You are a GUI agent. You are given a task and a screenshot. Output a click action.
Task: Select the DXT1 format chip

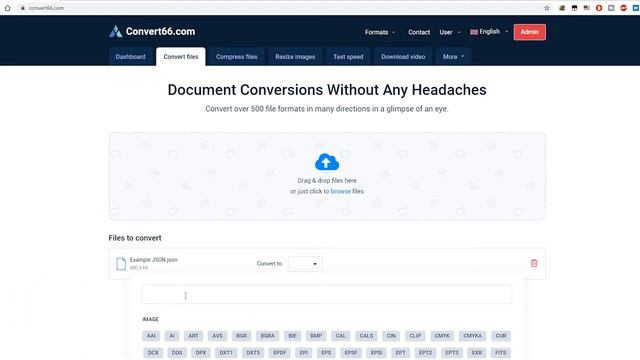(226, 353)
